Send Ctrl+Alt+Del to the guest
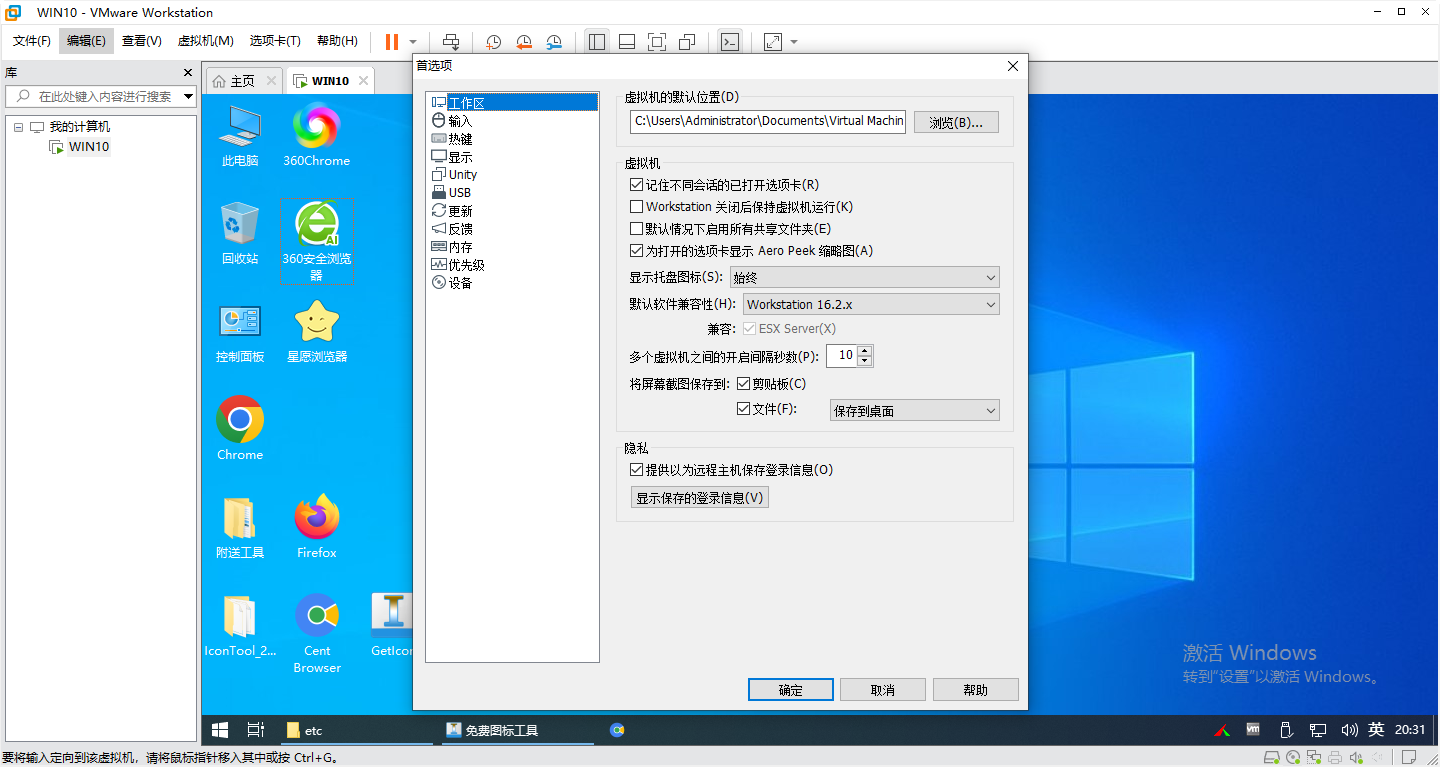This screenshot has height=767, width=1440. [450, 41]
